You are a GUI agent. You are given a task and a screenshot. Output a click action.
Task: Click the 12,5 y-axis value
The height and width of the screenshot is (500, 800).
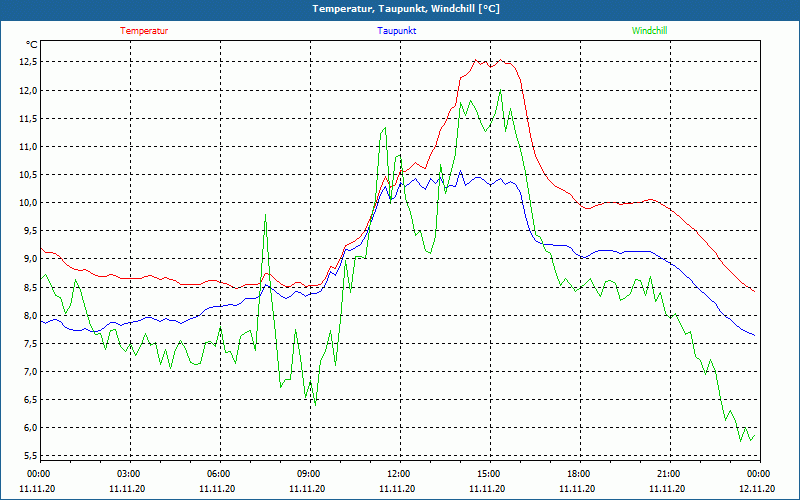pyautogui.click(x=29, y=62)
